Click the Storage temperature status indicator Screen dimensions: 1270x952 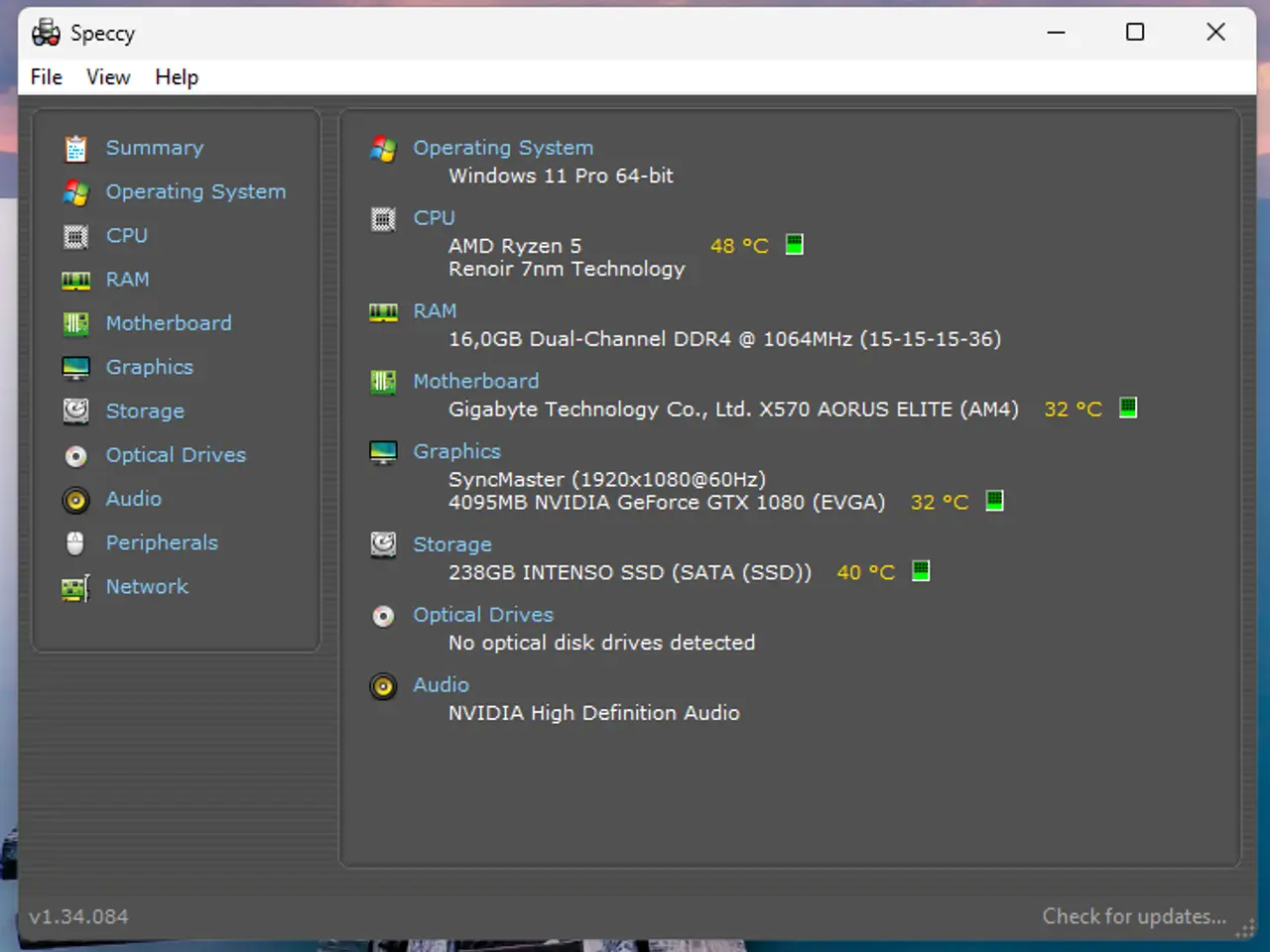922,570
